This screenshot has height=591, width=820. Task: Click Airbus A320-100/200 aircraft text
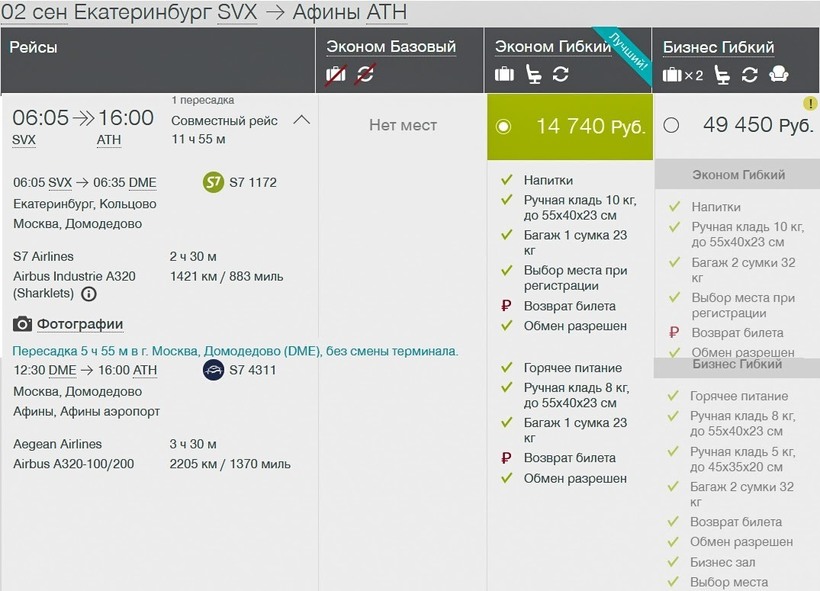(74, 464)
